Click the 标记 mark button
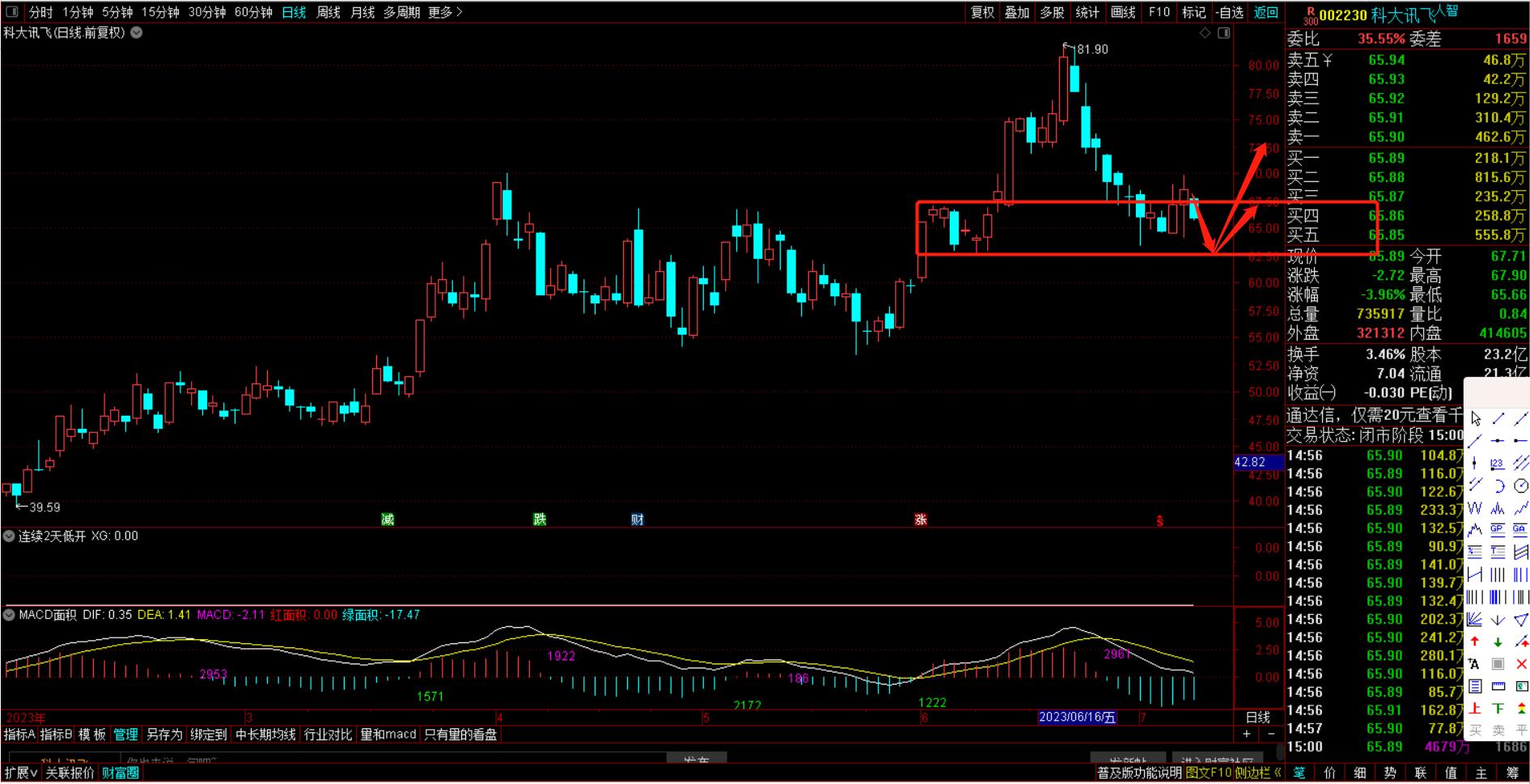 coord(1193,12)
